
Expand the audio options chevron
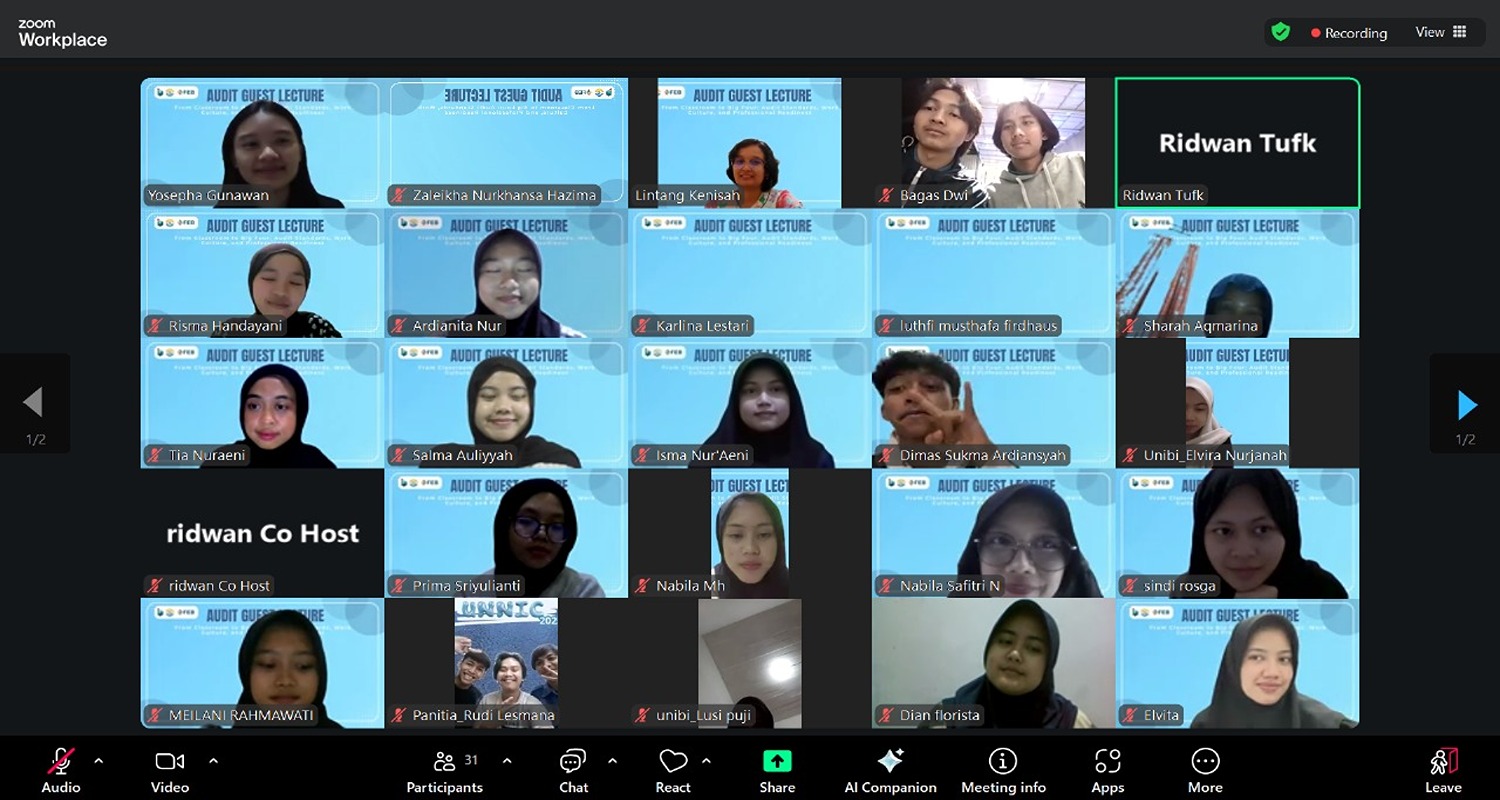tap(98, 762)
